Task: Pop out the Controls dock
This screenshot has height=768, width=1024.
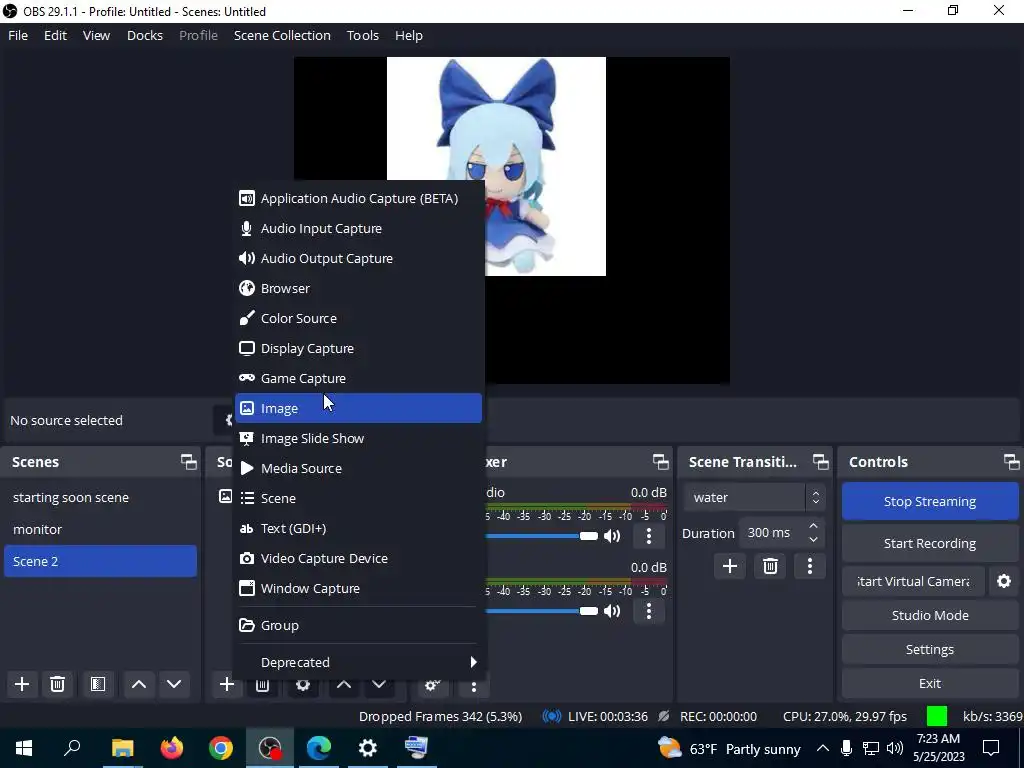Action: click(1012, 462)
